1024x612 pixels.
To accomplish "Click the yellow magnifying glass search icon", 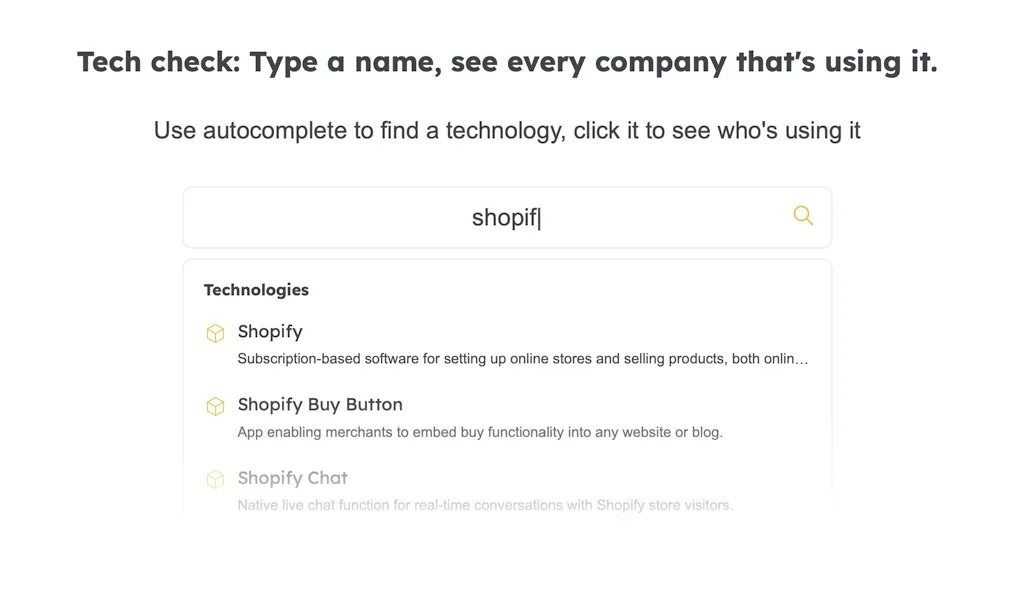I will click(802, 216).
